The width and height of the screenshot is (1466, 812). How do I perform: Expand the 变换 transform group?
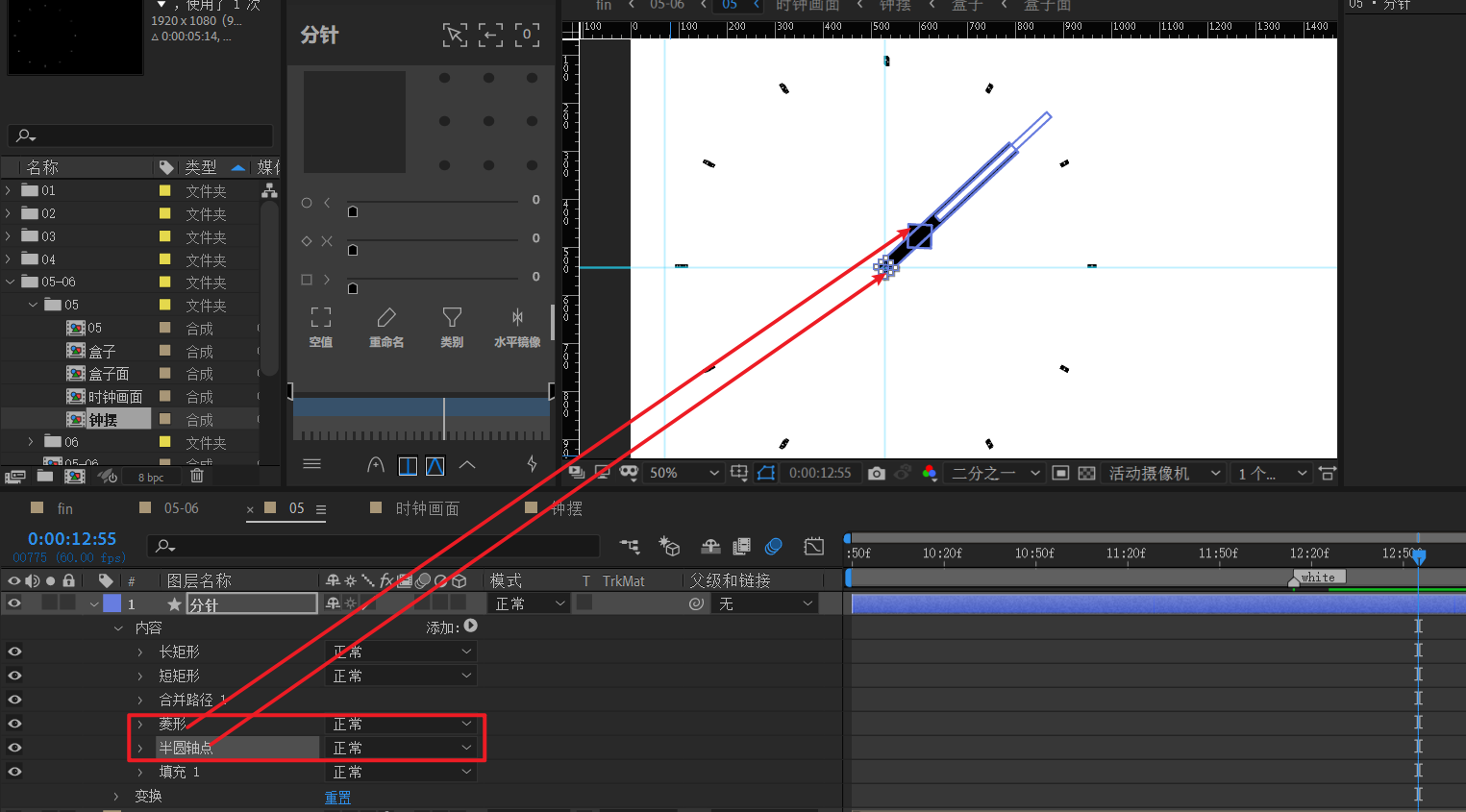116,797
